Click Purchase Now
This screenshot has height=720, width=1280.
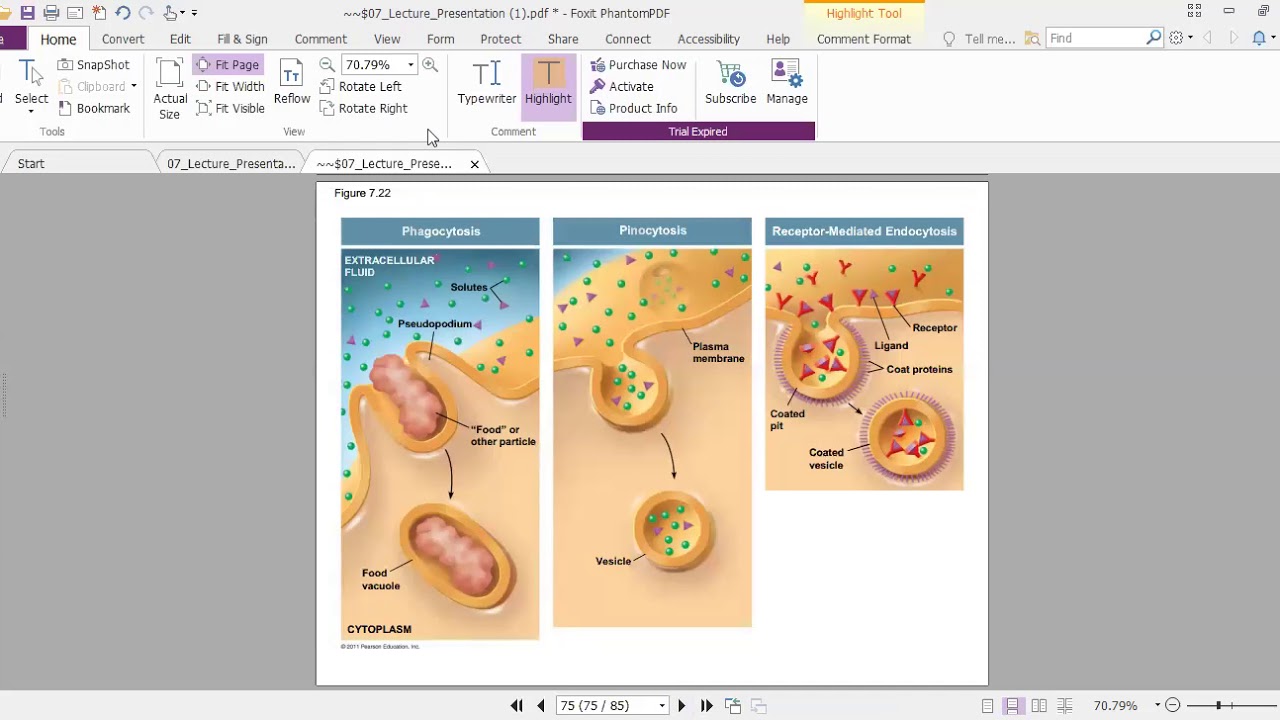pos(638,65)
